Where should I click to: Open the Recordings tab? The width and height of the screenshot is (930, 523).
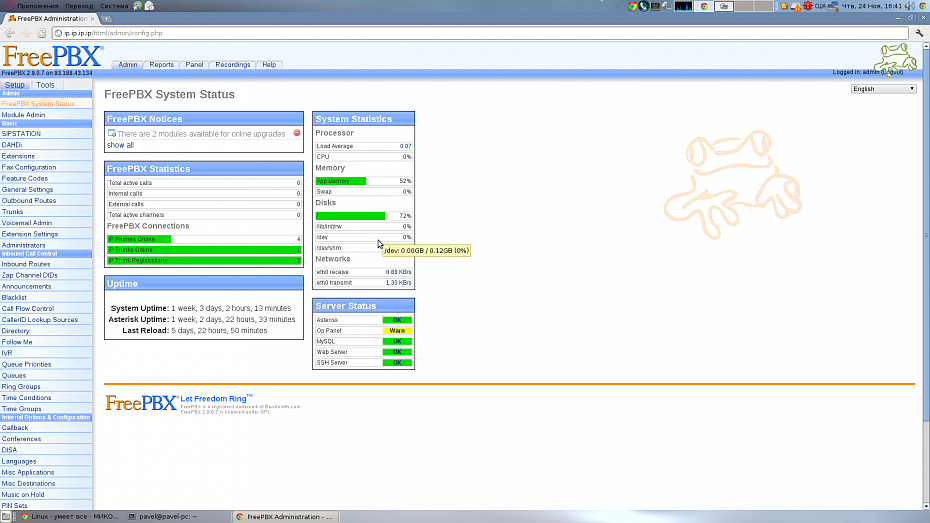(232, 65)
